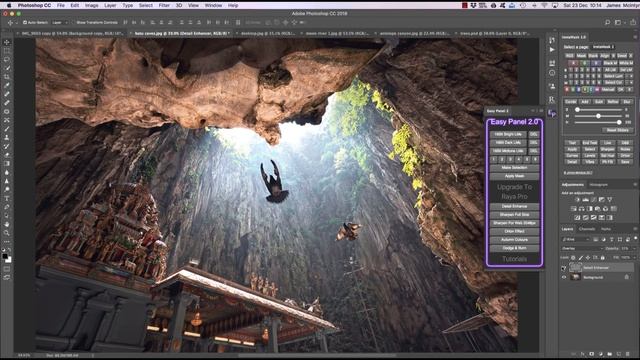This screenshot has width=640, height=360.
Task: Select the Eyedropper tool
Action: click(x=7, y=85)
